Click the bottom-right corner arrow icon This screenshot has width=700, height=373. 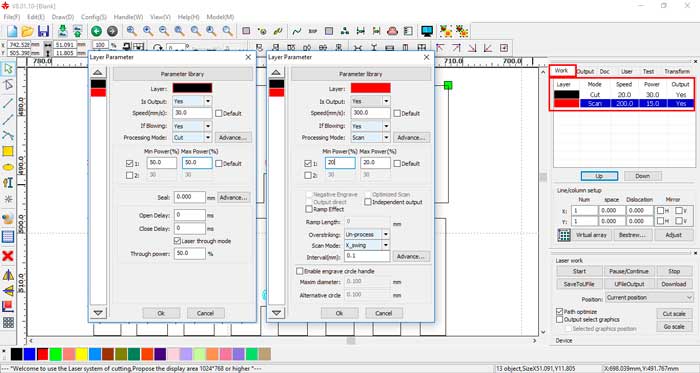[x=472, y=47]
